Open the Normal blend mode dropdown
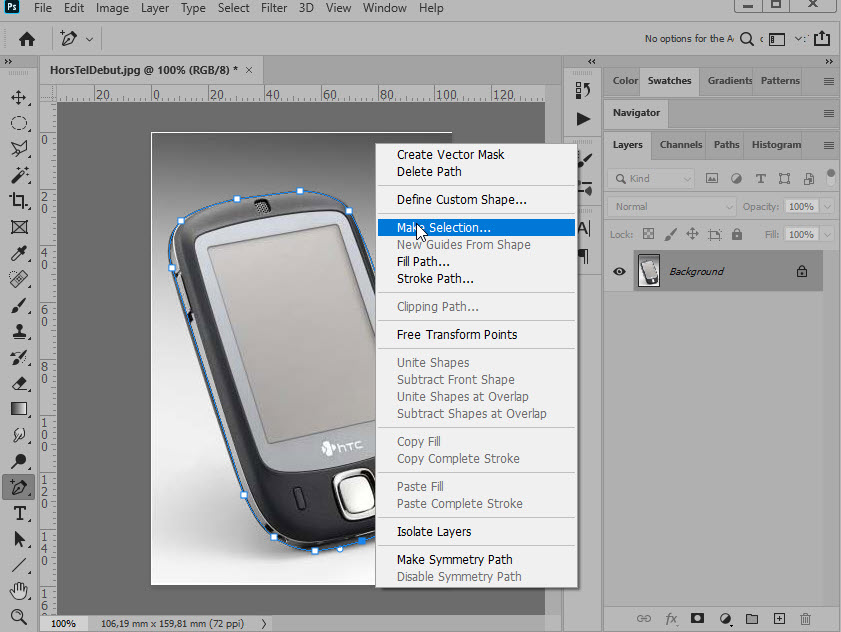 pos(671,207)
